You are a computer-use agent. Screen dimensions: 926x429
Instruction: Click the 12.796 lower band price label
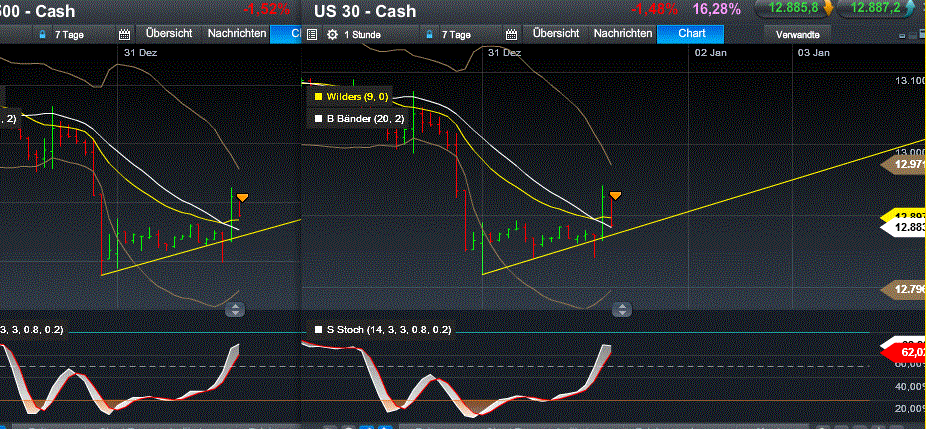coord(904,289)
